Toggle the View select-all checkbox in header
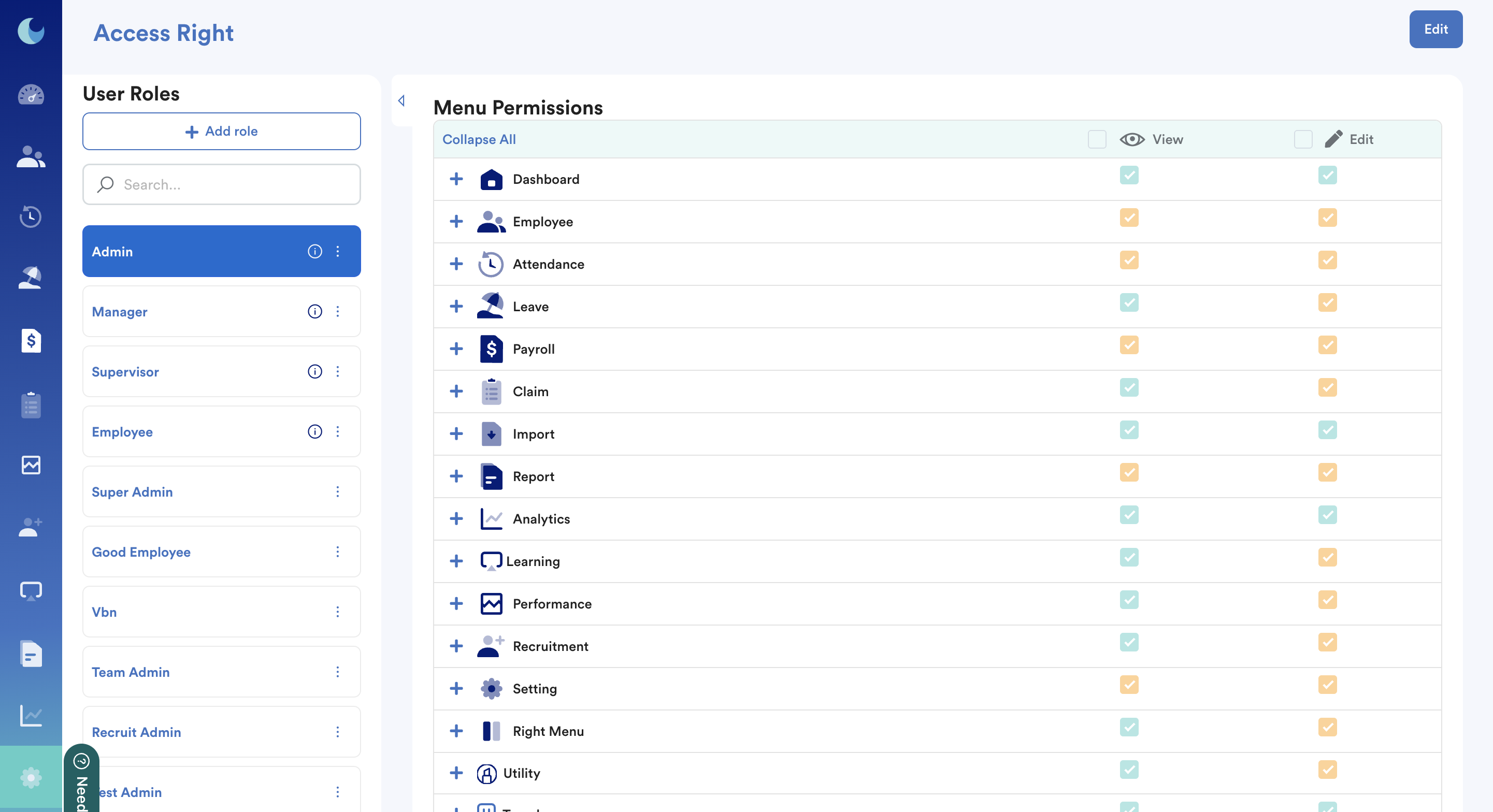The height and width of the screenshot is (812, 1493). 1097,140
